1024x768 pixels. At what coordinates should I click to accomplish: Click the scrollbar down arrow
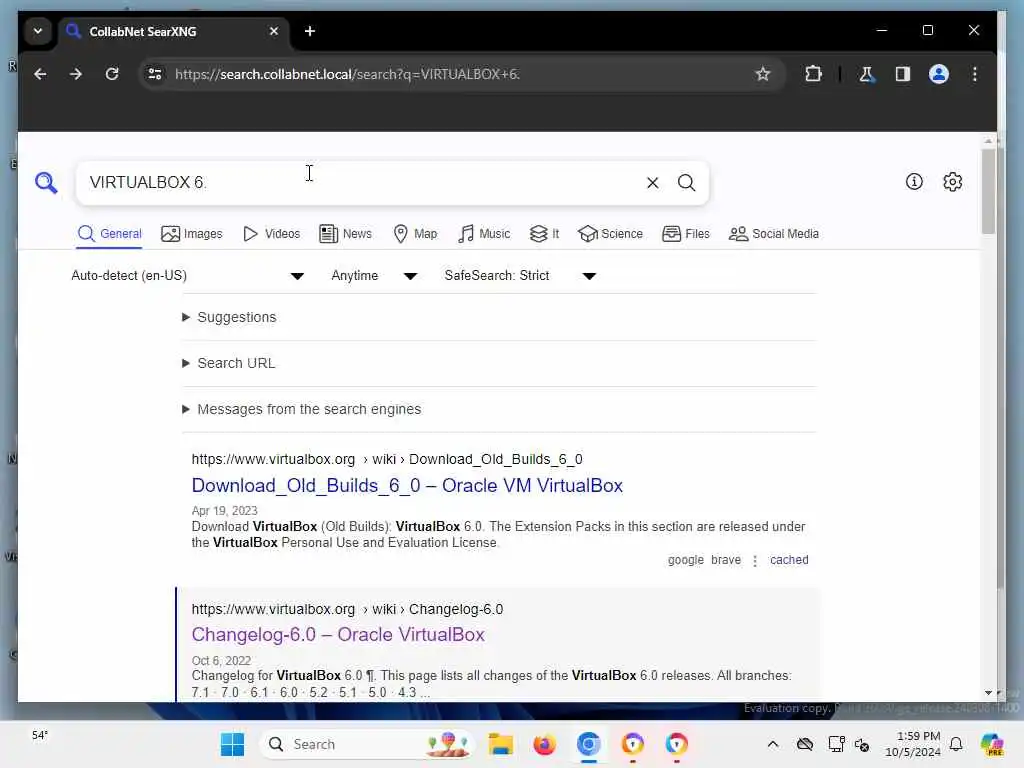tap(988, 693)
